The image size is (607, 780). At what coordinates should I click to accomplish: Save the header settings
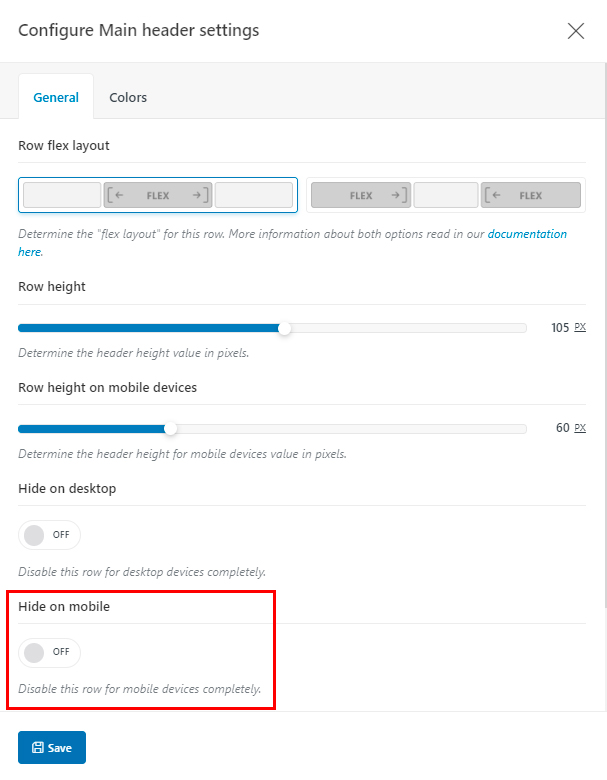(x=52, y=748)
